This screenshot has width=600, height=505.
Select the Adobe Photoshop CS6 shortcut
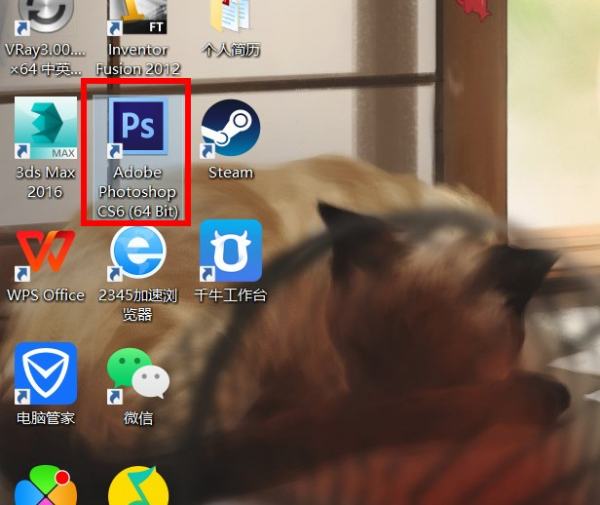pyautogui.click(x=138, y=128)
